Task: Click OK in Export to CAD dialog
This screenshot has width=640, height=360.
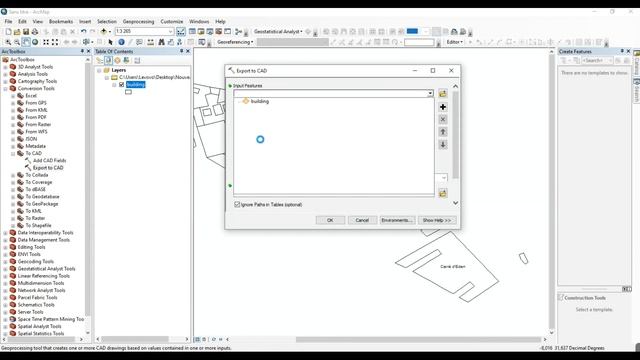Action: [330, 220]
